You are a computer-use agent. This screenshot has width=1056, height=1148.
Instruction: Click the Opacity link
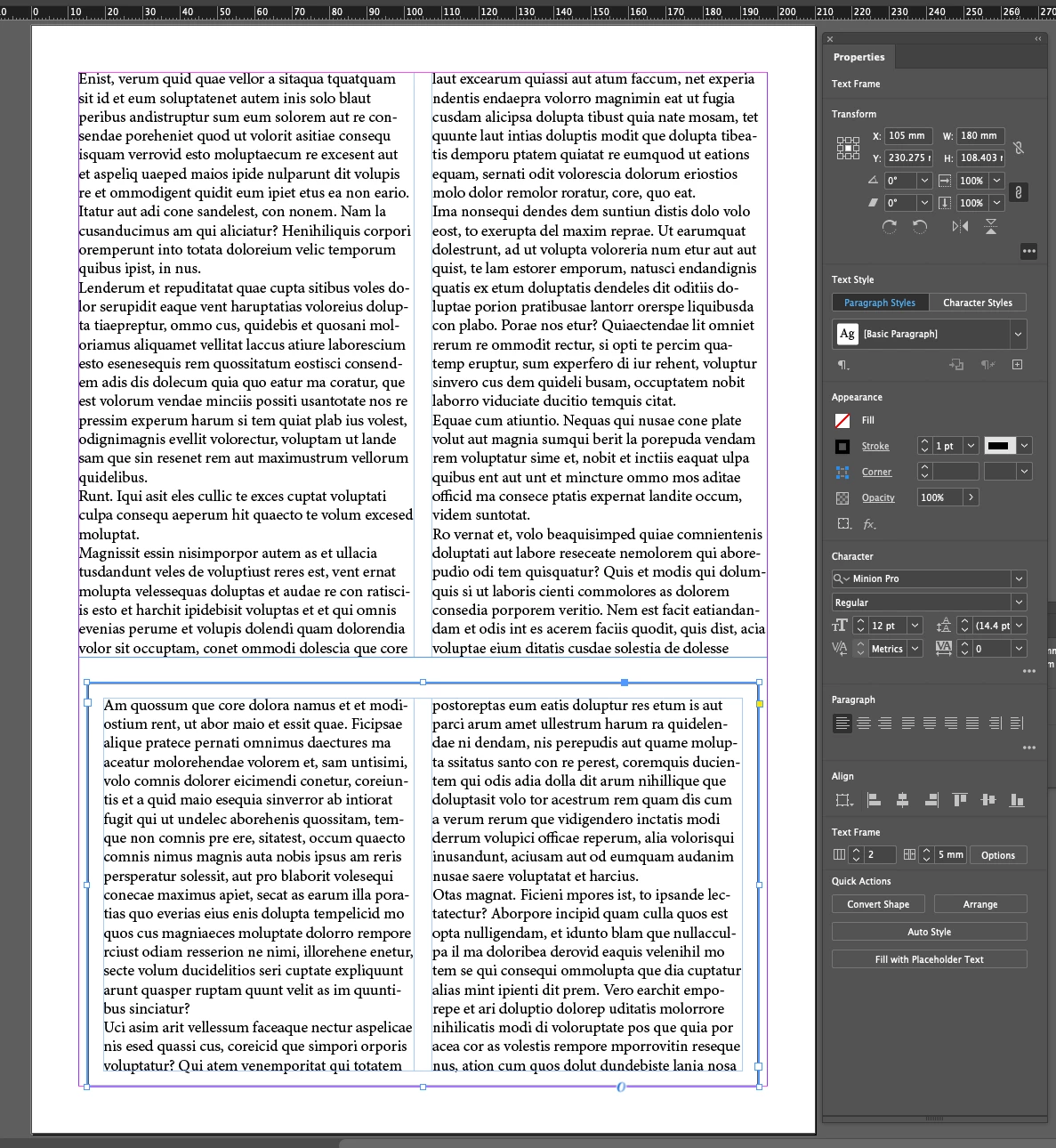878,497
